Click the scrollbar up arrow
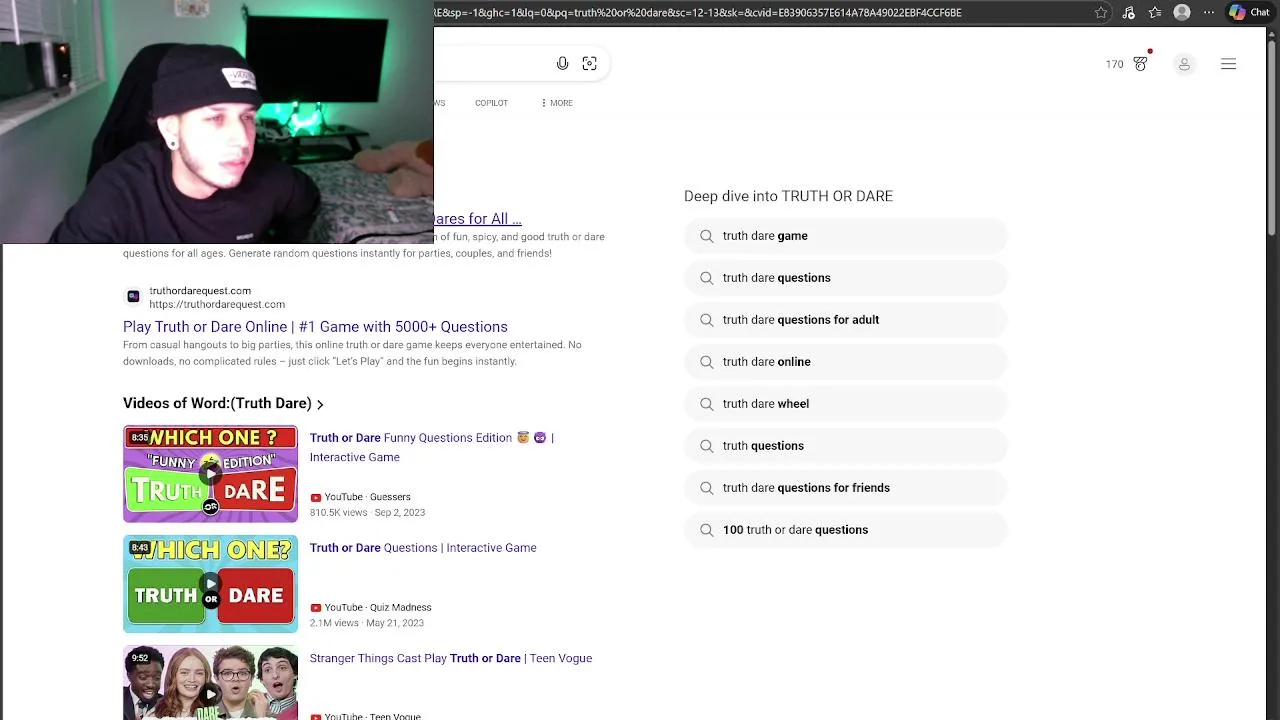 tap(1272, 33)
